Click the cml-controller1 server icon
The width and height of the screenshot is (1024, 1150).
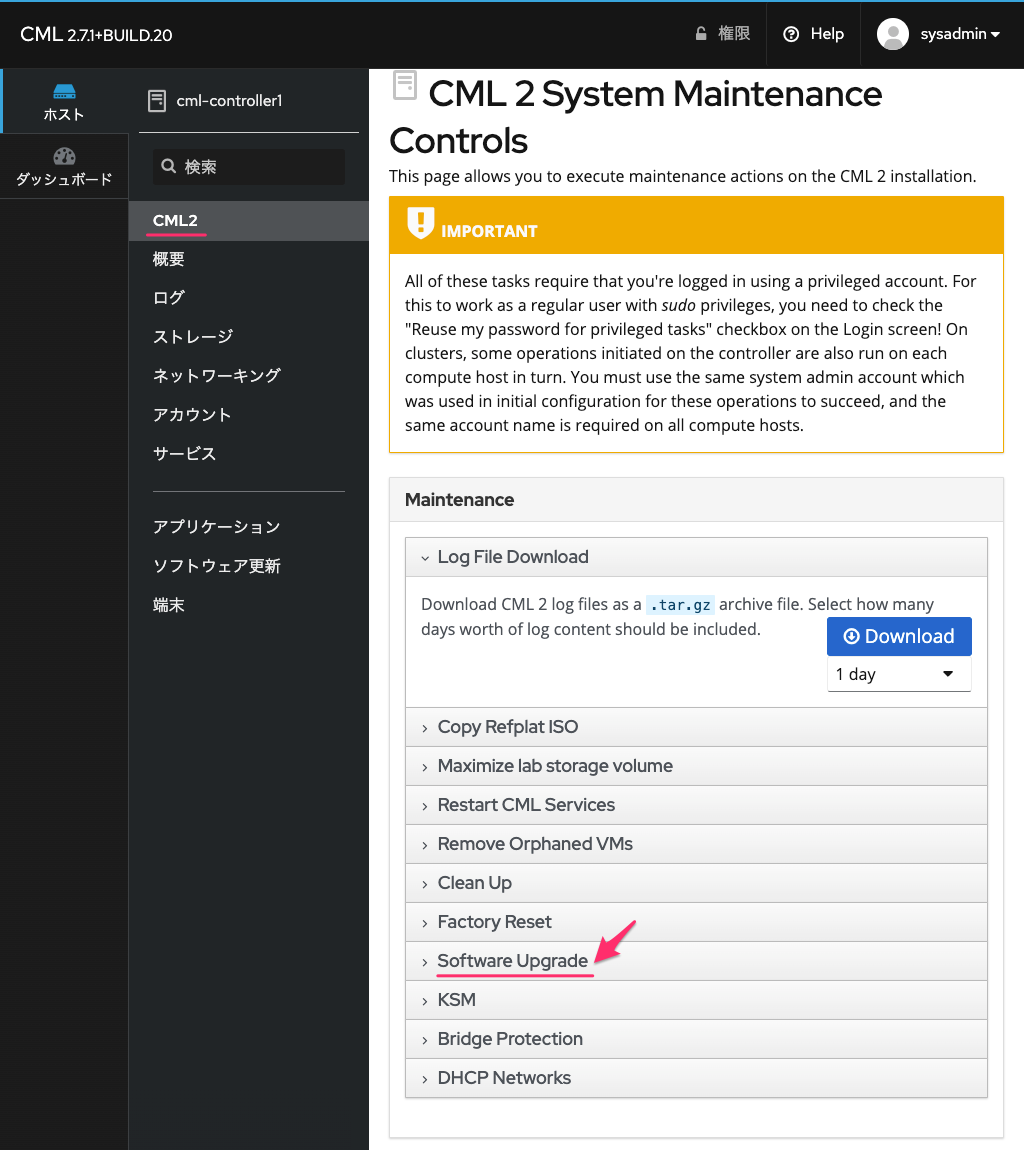[157, 101]
